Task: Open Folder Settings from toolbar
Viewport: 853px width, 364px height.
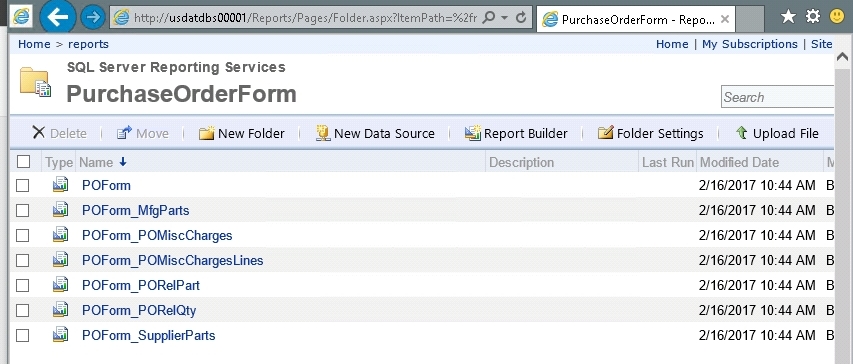Action: (650, 133)
